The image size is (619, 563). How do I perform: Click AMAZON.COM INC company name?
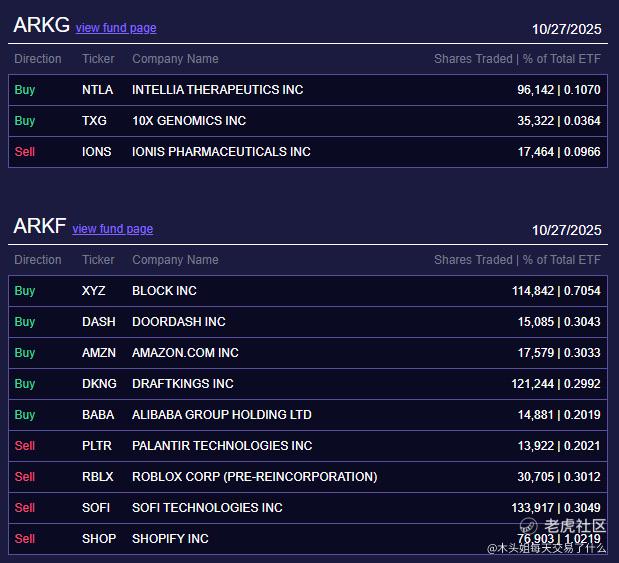[185, 353]
